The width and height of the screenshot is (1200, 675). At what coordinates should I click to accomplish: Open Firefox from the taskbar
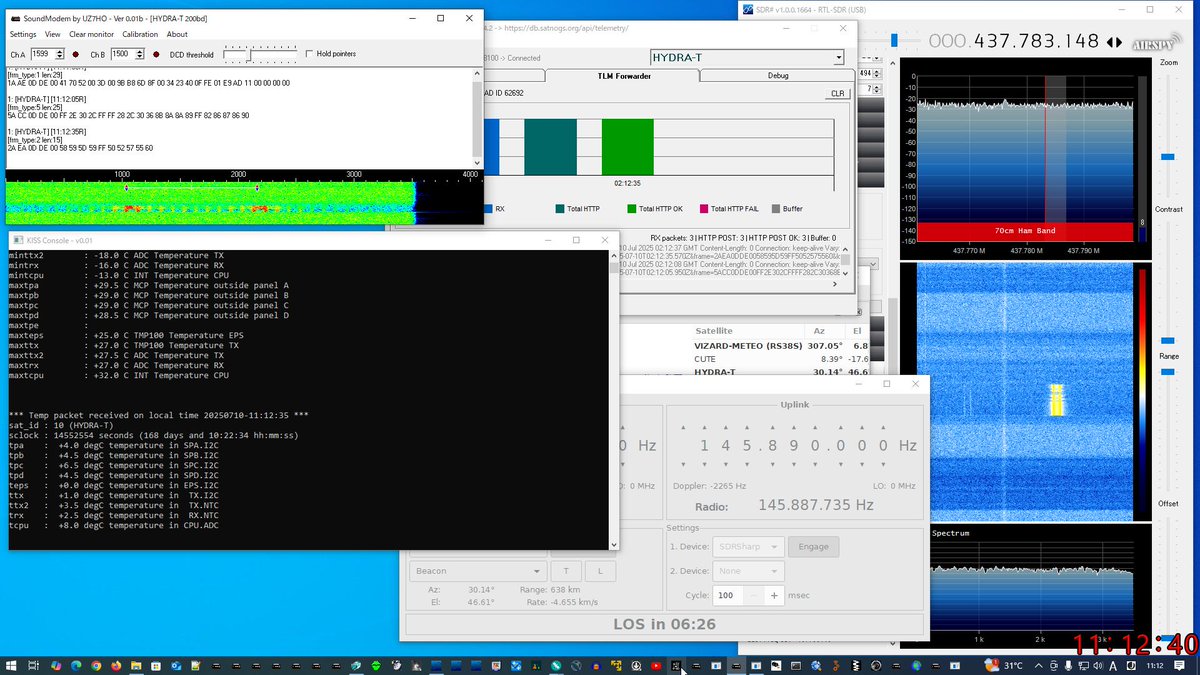coord(117,665)
